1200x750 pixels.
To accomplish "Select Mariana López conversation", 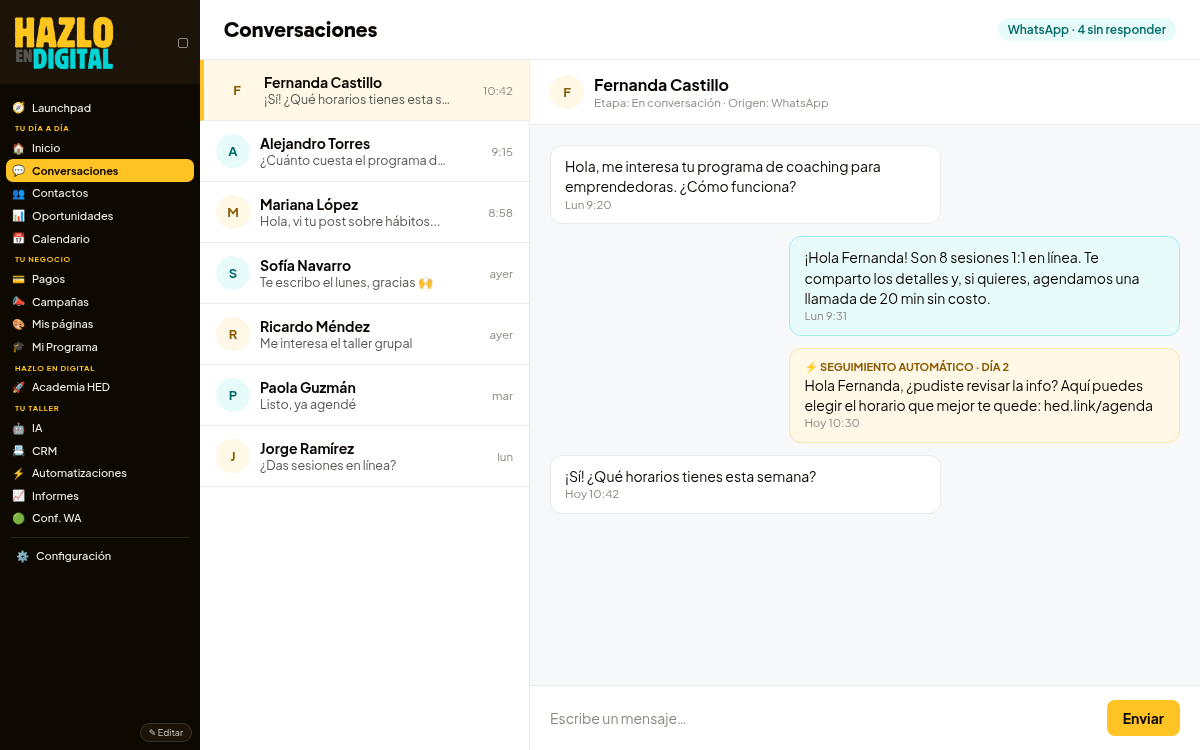I will tap(365, 213).
